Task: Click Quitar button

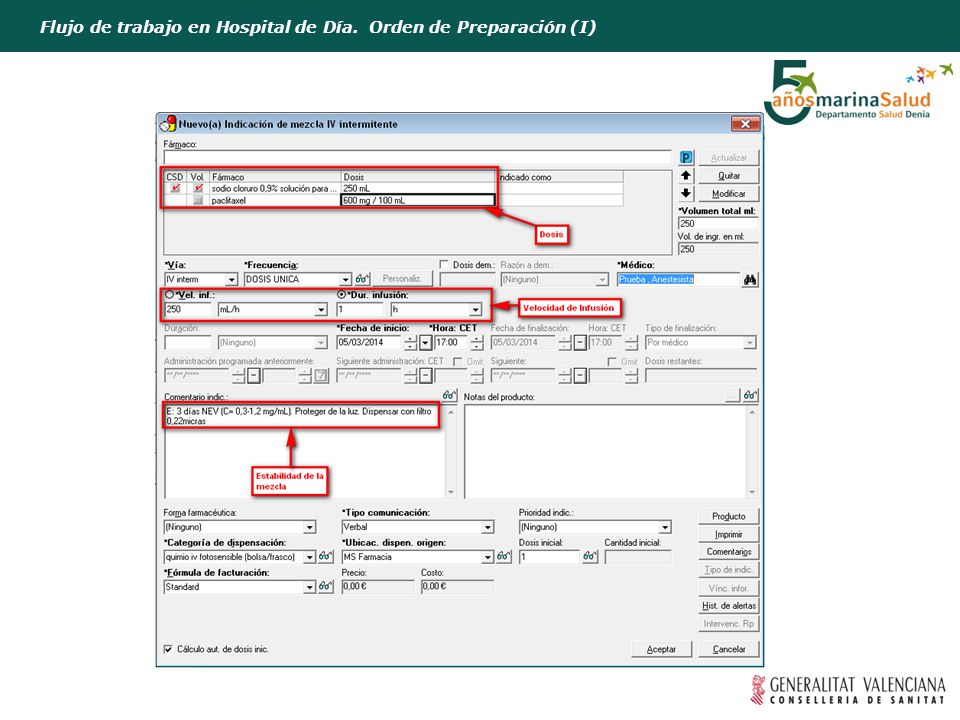Action: (x=729, y=176)
